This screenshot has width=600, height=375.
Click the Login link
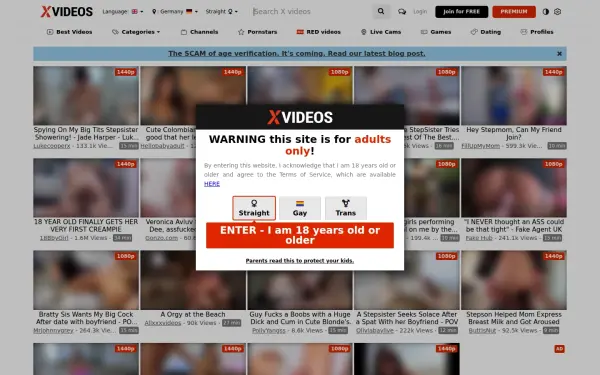click(420, 11)
